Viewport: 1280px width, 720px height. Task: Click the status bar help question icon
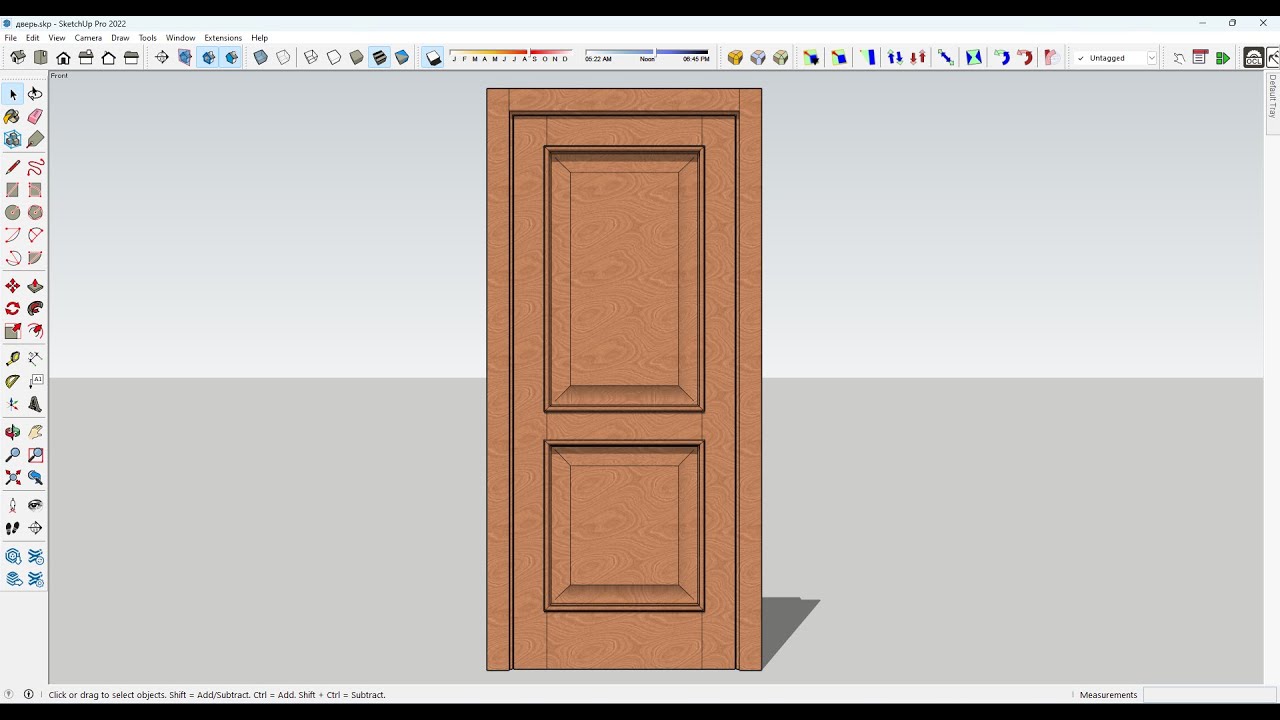(9, 694)
